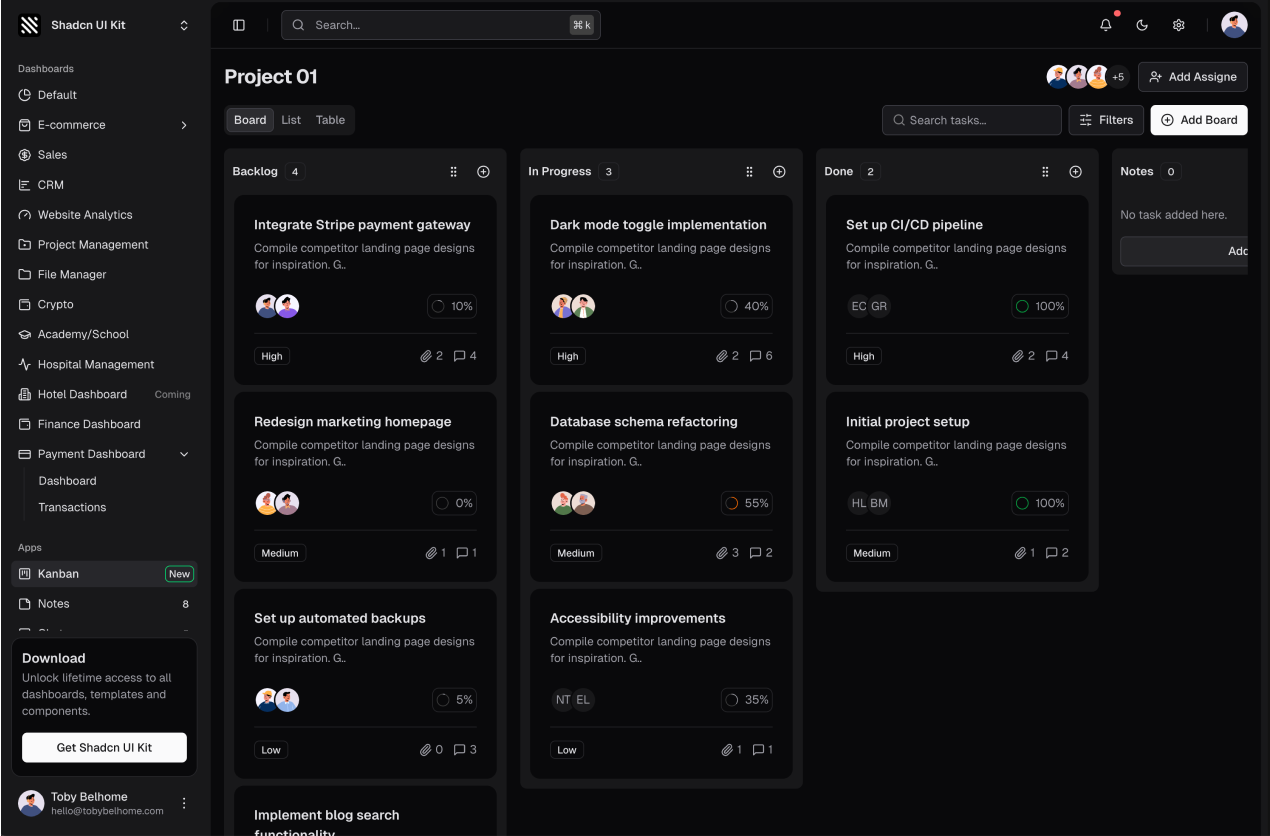Collapse the Payment Dashboard submenu
1270x836 pixels.
(184, 454)
